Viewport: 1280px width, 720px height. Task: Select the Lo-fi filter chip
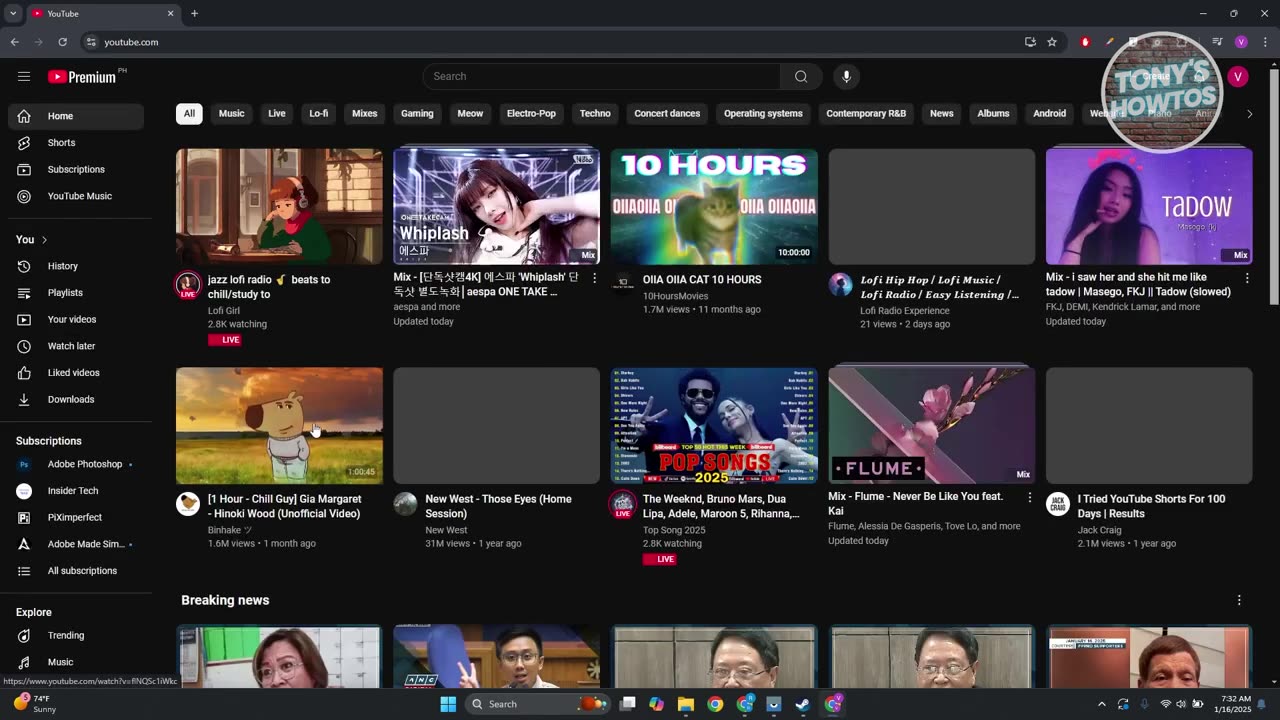tap(319, 114)
